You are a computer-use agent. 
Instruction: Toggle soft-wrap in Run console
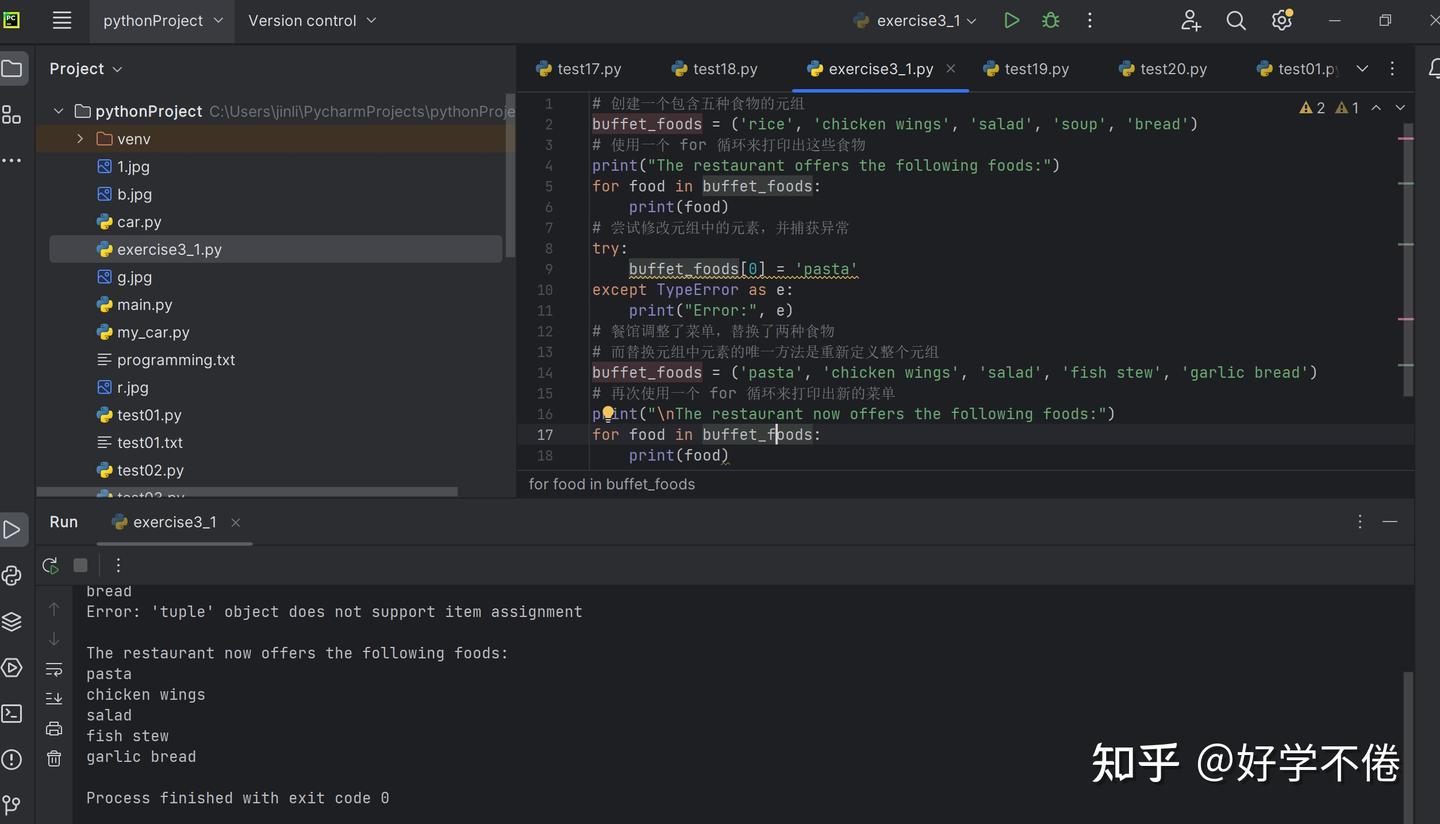click(x=54, y=669)
